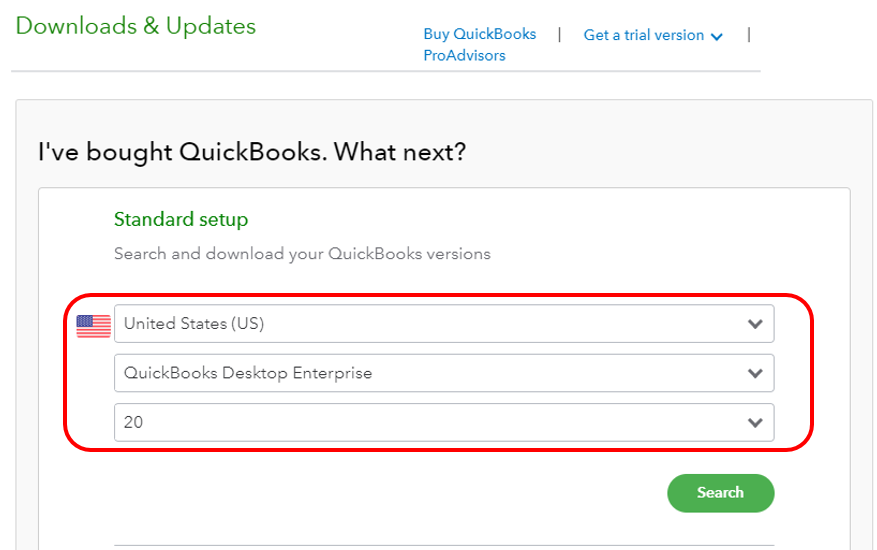Screen dimensions: 877x550
Task: Click the separator bar after Buy QuickBooks
Action: pos(559,34)
